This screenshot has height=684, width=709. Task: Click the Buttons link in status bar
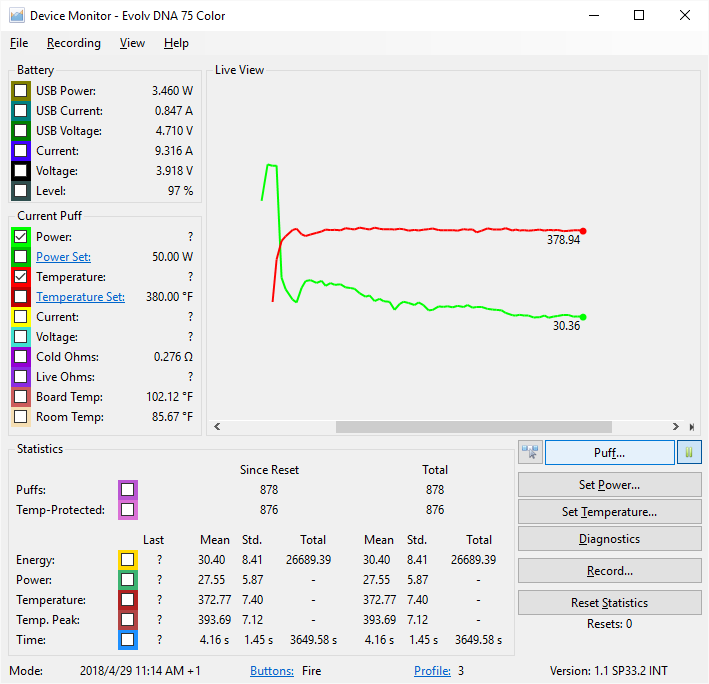tap(272, 670)
